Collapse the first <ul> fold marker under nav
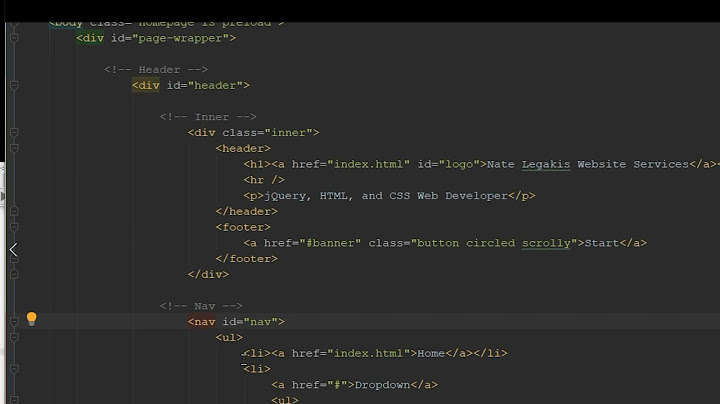The height and width of the screenshot is (404, 720). [x=14, y=337]
